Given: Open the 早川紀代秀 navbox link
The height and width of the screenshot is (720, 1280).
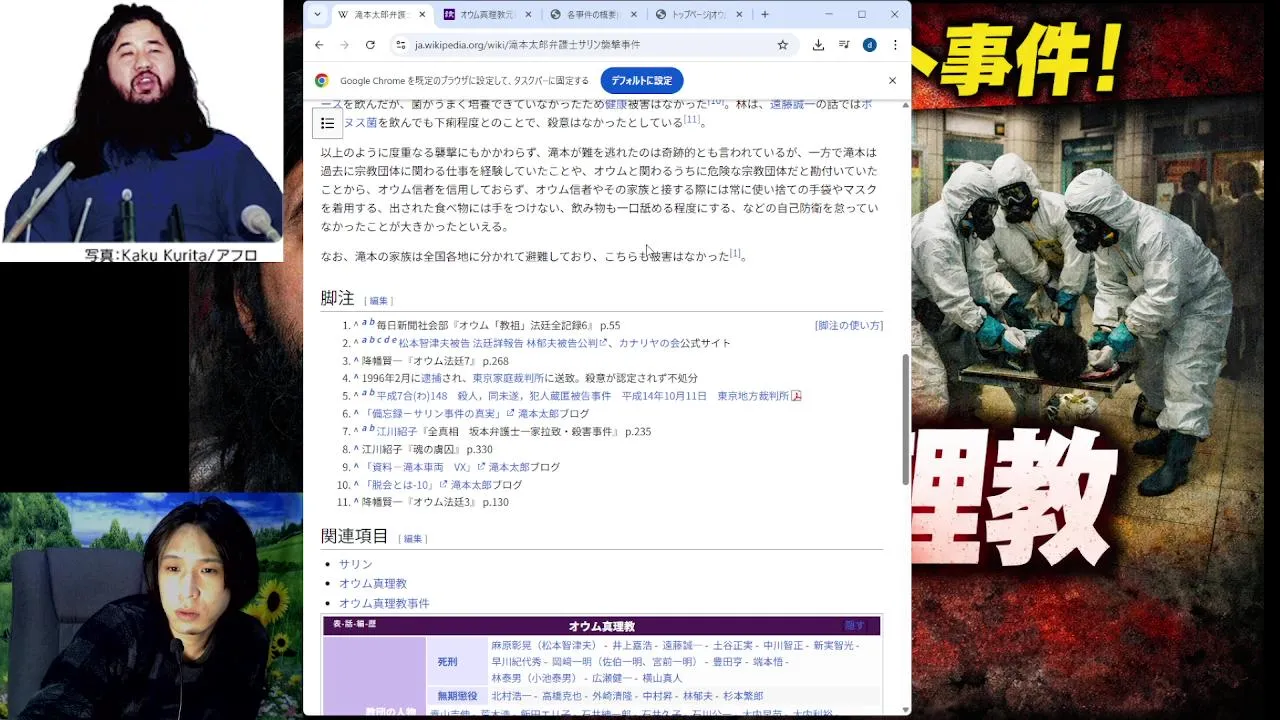Looking at the screenshot, I should pyautogui.click(x=514, y=662).
